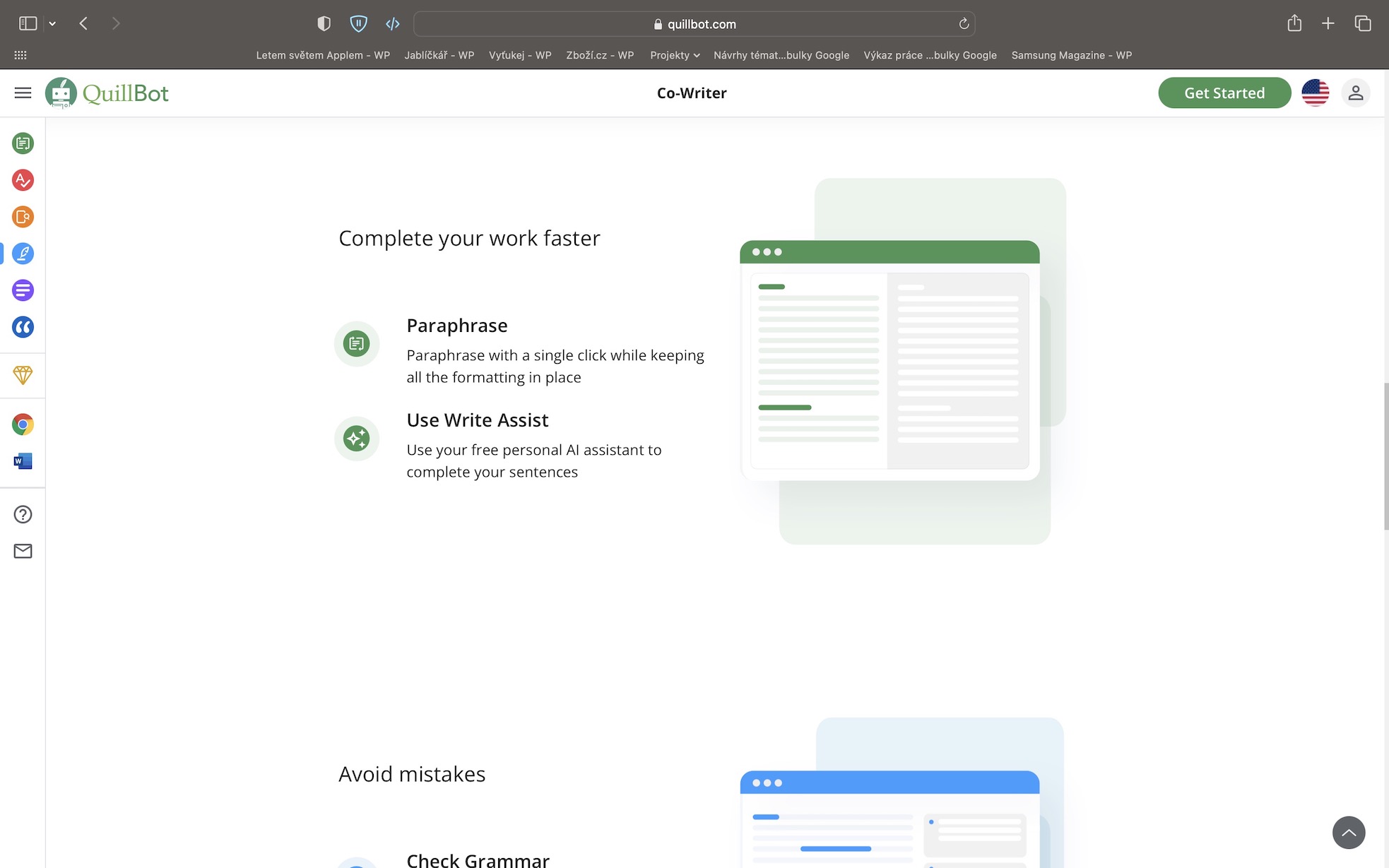
Task: Open the Samsung Magazine - WP bookmark
Action: (x=1071, y=55)
